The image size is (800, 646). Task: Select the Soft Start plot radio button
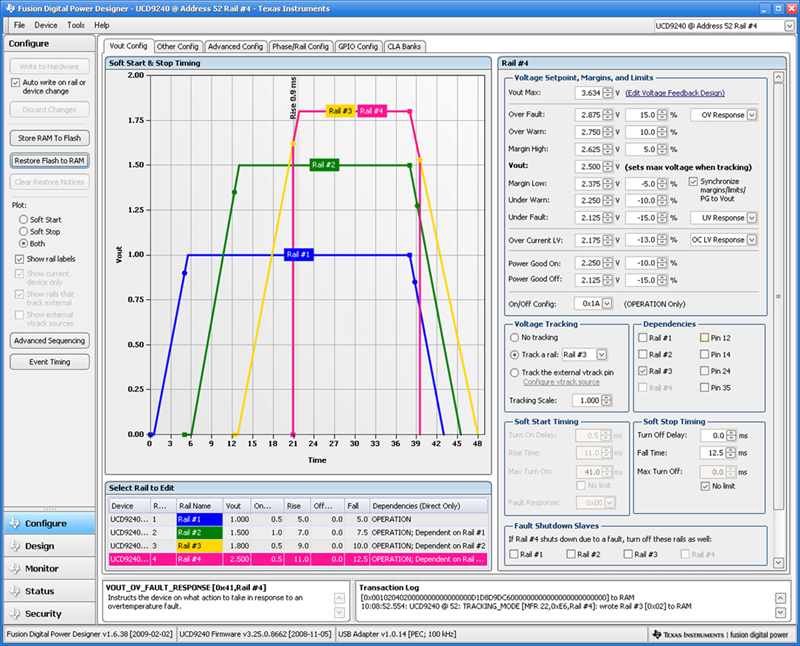pyautogui.click(x=24, y=219)
